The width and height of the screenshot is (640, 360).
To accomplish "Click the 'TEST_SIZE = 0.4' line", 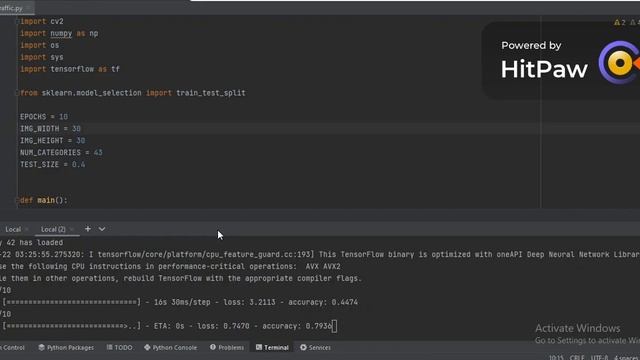I will (53, 164).
